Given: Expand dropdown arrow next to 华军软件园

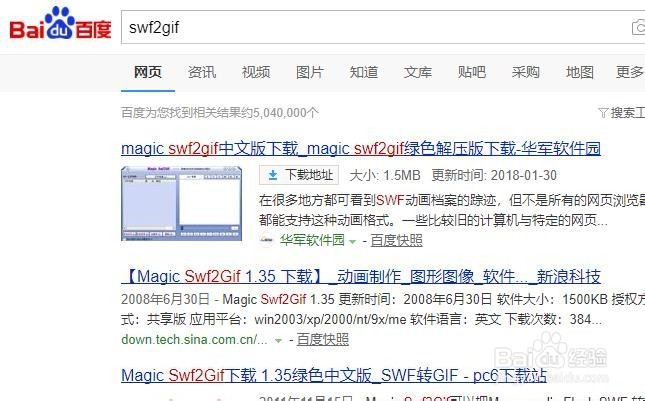Looking at the screenshot, I should (x=353, y=242).
